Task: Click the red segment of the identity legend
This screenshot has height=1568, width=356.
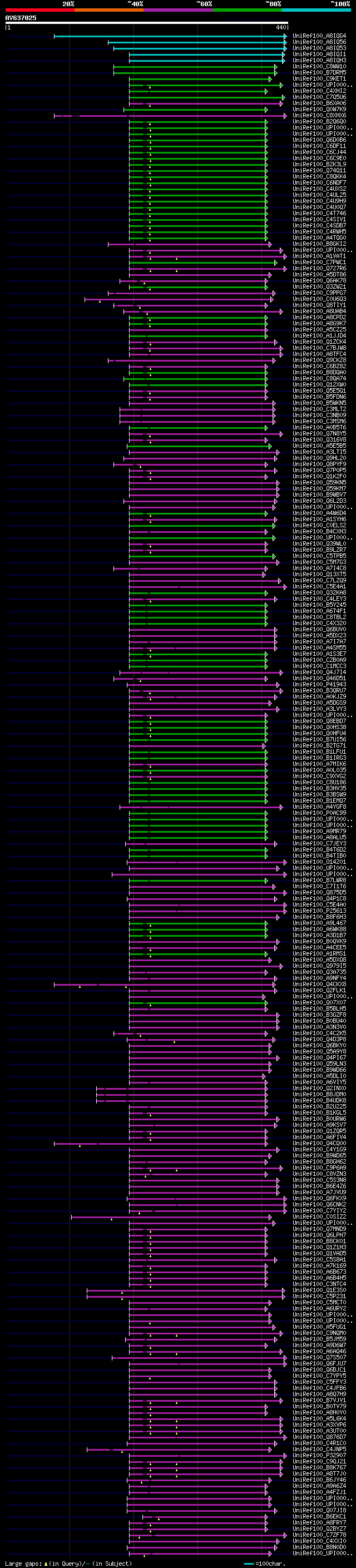Action: click(39, 10)
